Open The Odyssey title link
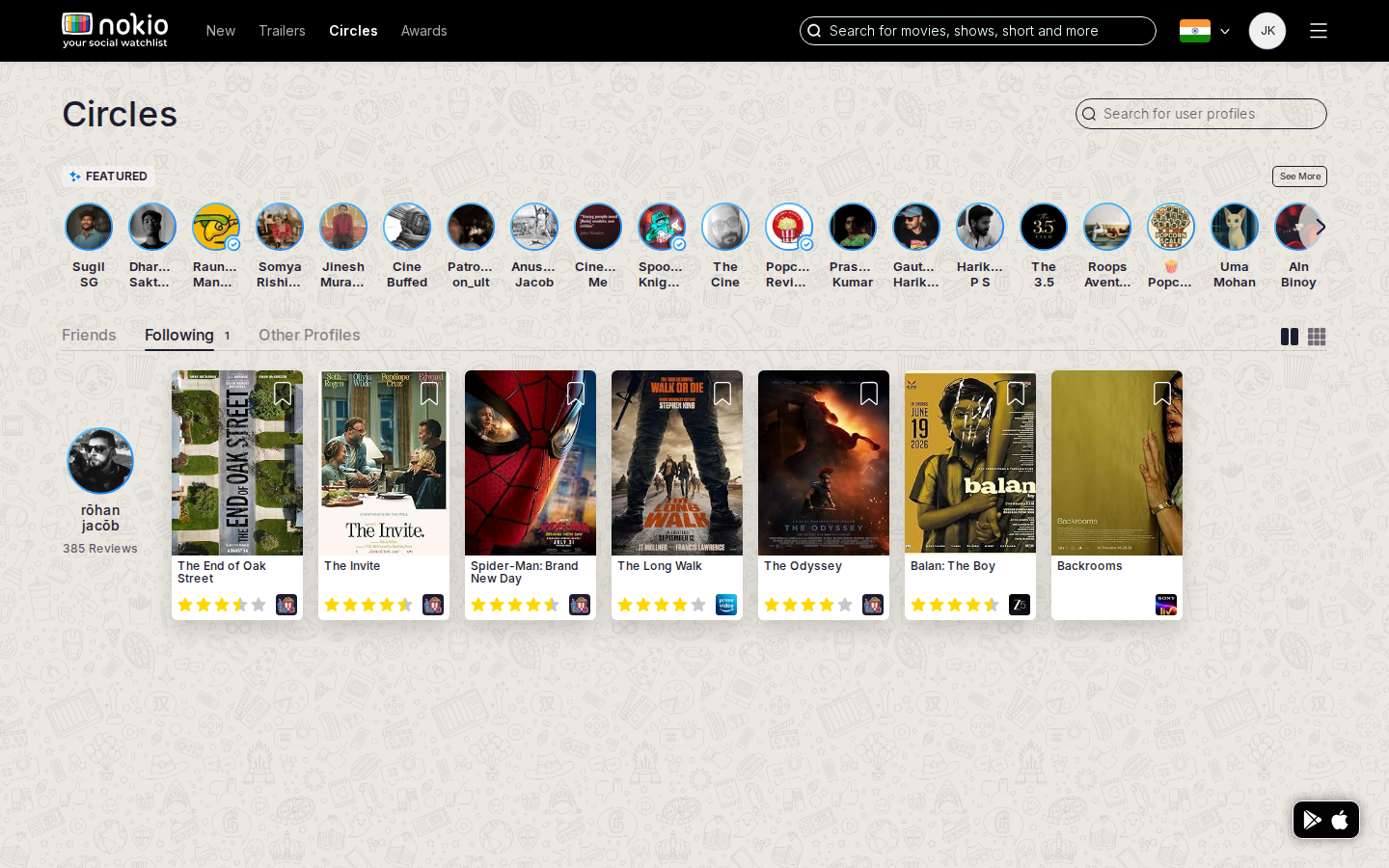 [x=803, y=566]
